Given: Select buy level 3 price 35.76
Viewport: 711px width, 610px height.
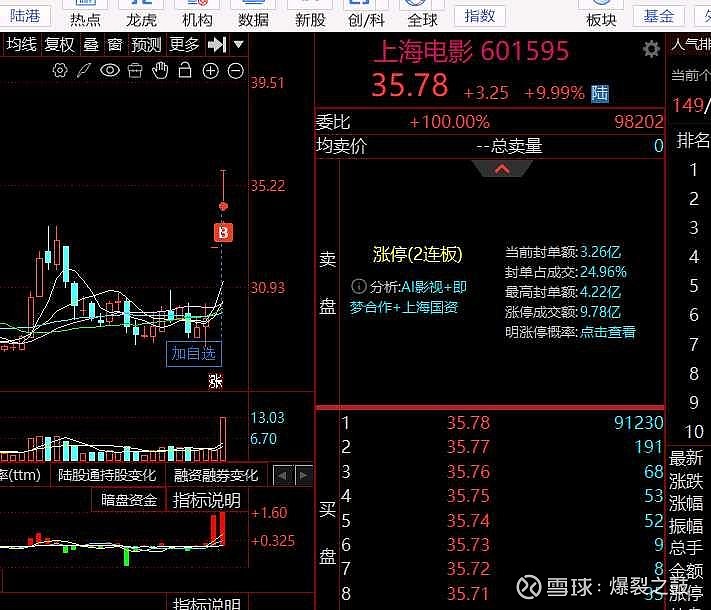Looking at the screenshot, I should 468,472.
